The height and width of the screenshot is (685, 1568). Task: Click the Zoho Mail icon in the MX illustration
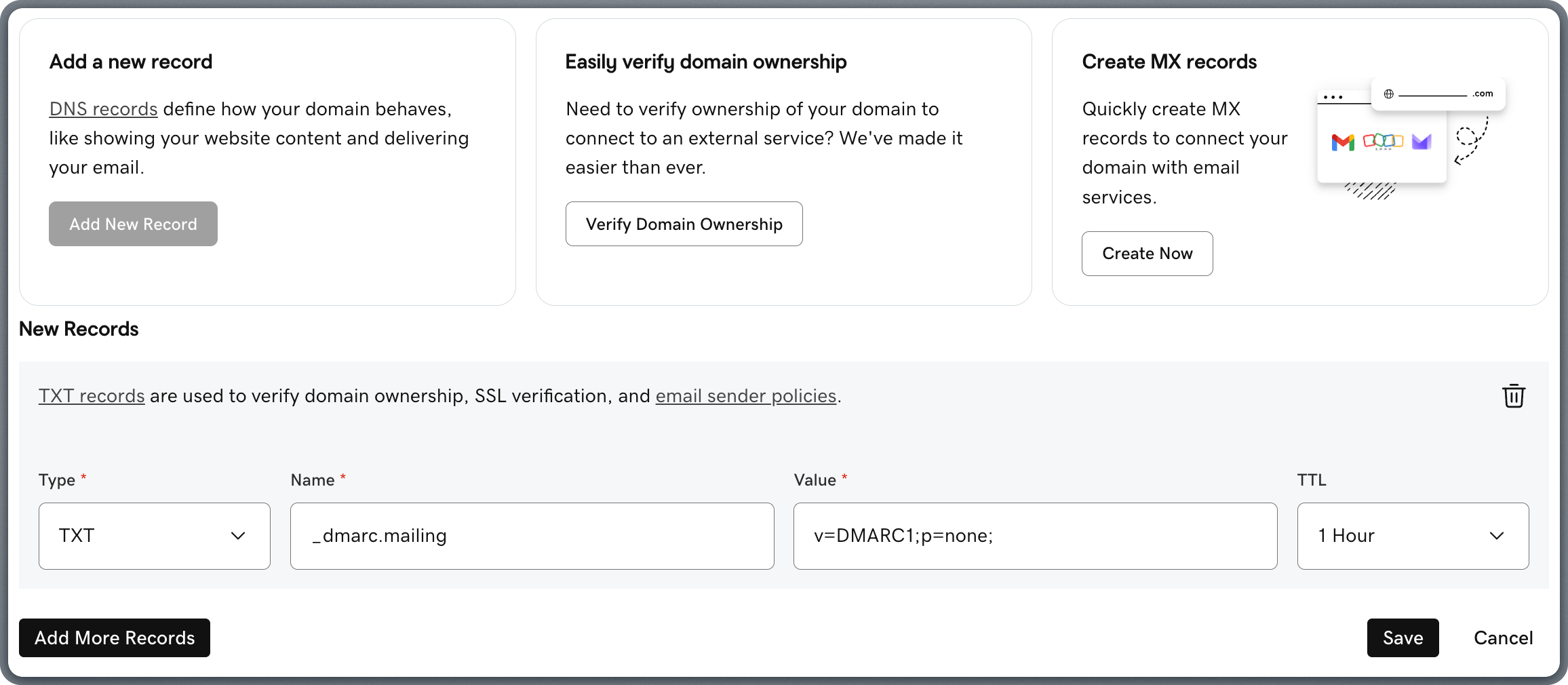[x=1384, y=142]
